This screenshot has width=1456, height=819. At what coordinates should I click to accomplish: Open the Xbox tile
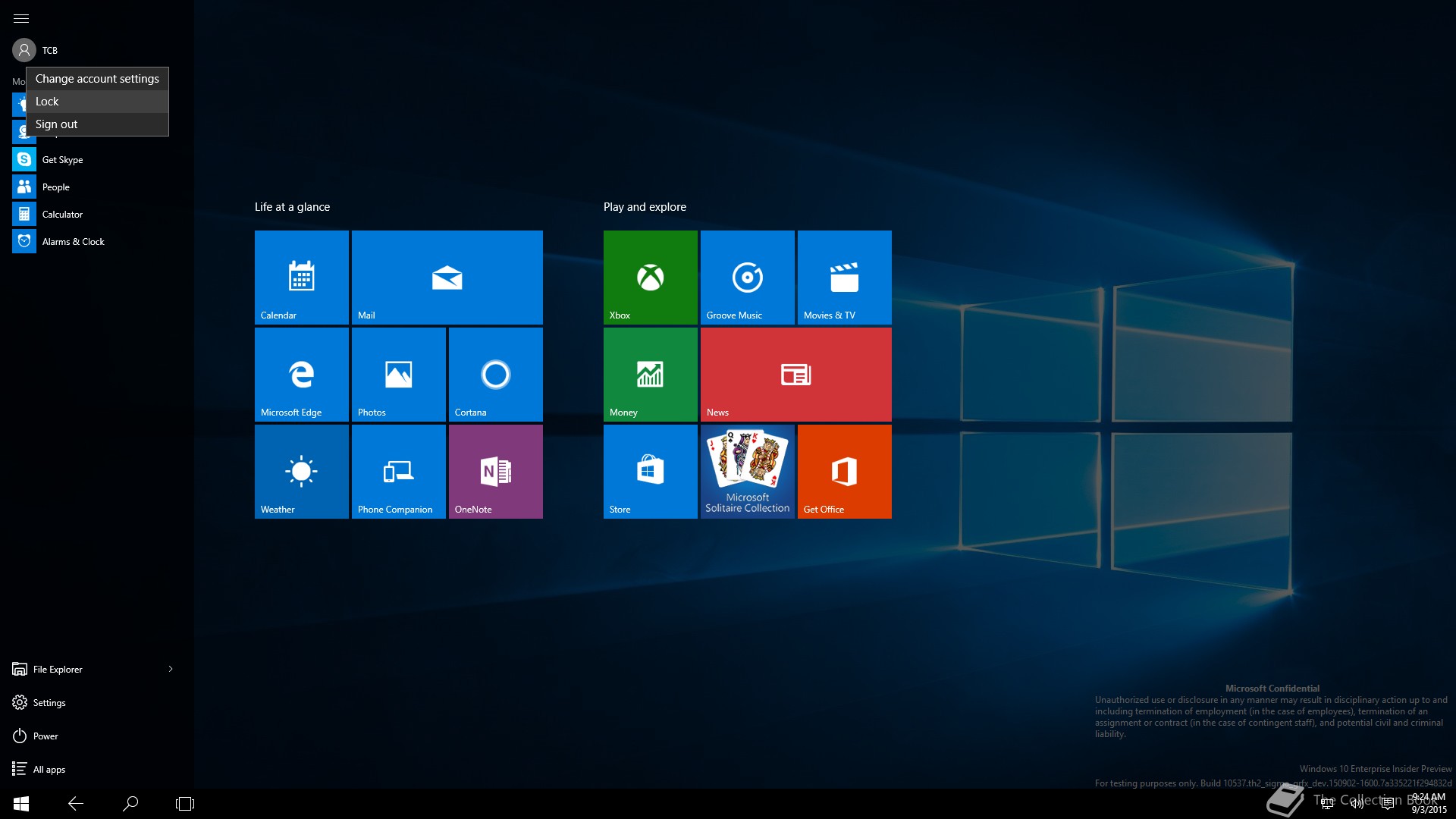(x=651, y=278)
